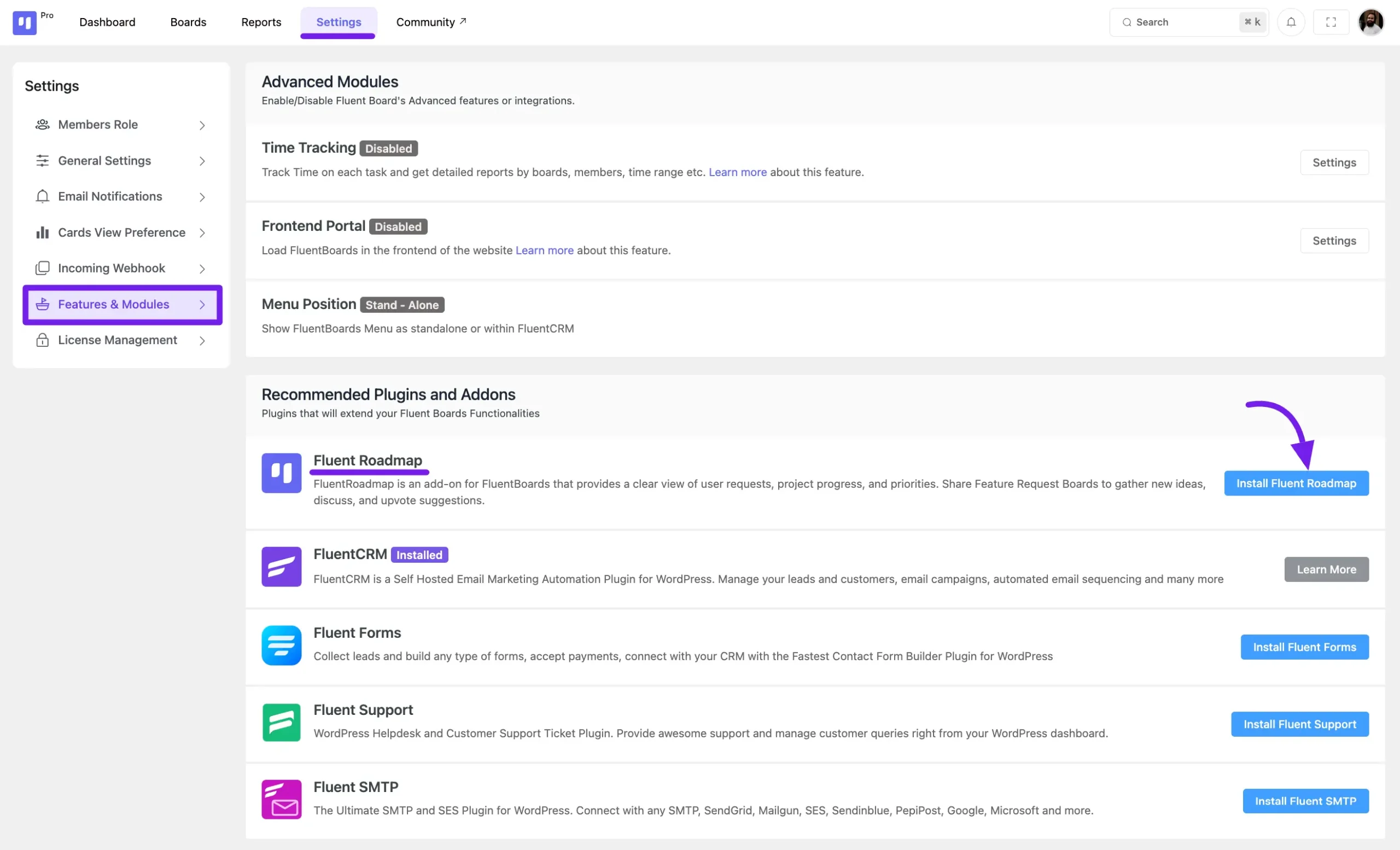1400x850 pixels.
Task: Toggle the Time Tracking Disabled status
Action: point(389,148)
